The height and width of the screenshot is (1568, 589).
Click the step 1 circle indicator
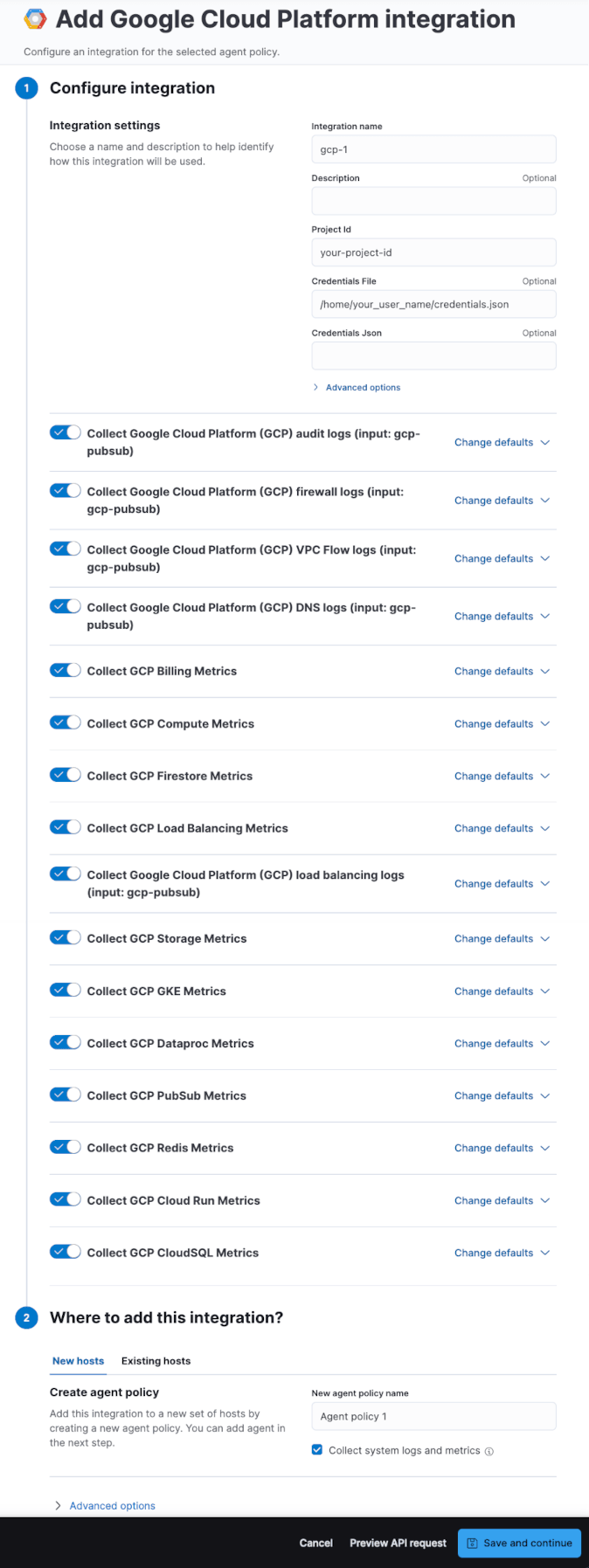pyautogui.click(x=26, y=88)
